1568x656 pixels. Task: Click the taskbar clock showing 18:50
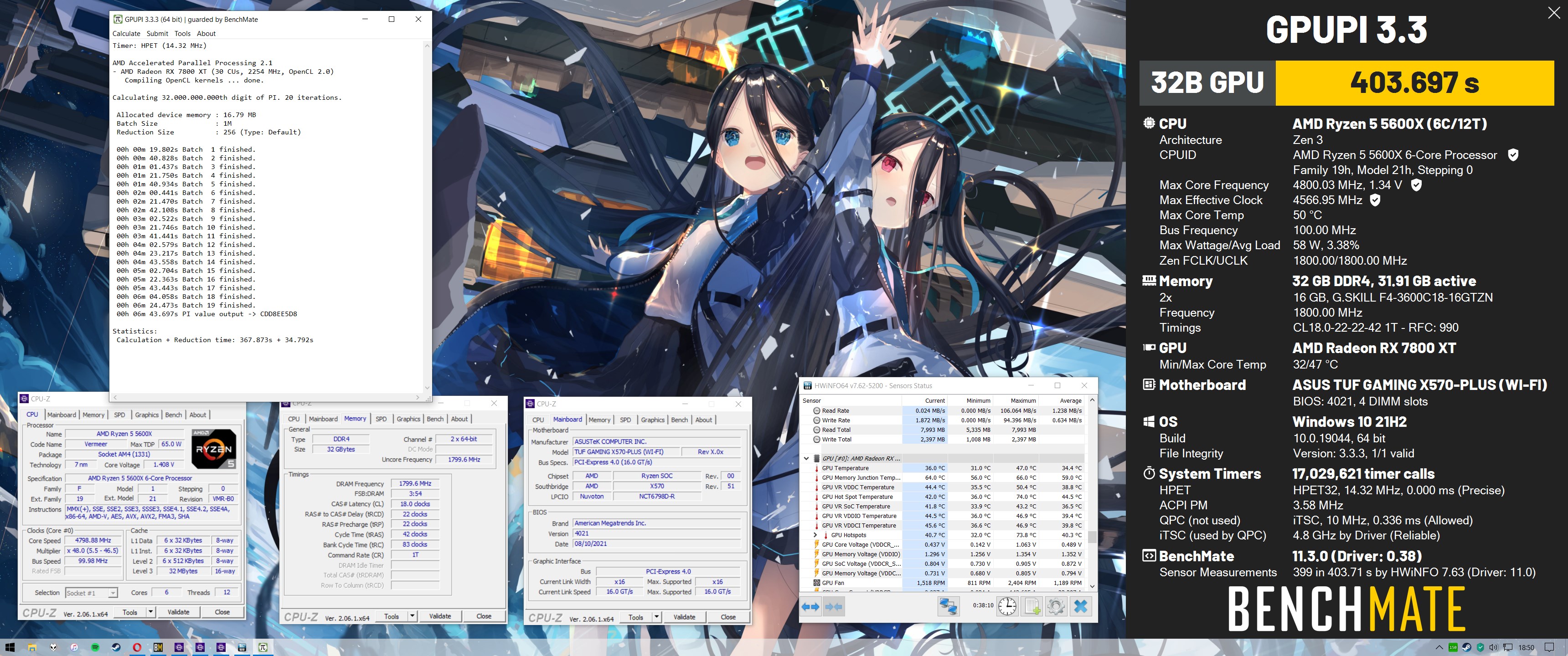1526,647
